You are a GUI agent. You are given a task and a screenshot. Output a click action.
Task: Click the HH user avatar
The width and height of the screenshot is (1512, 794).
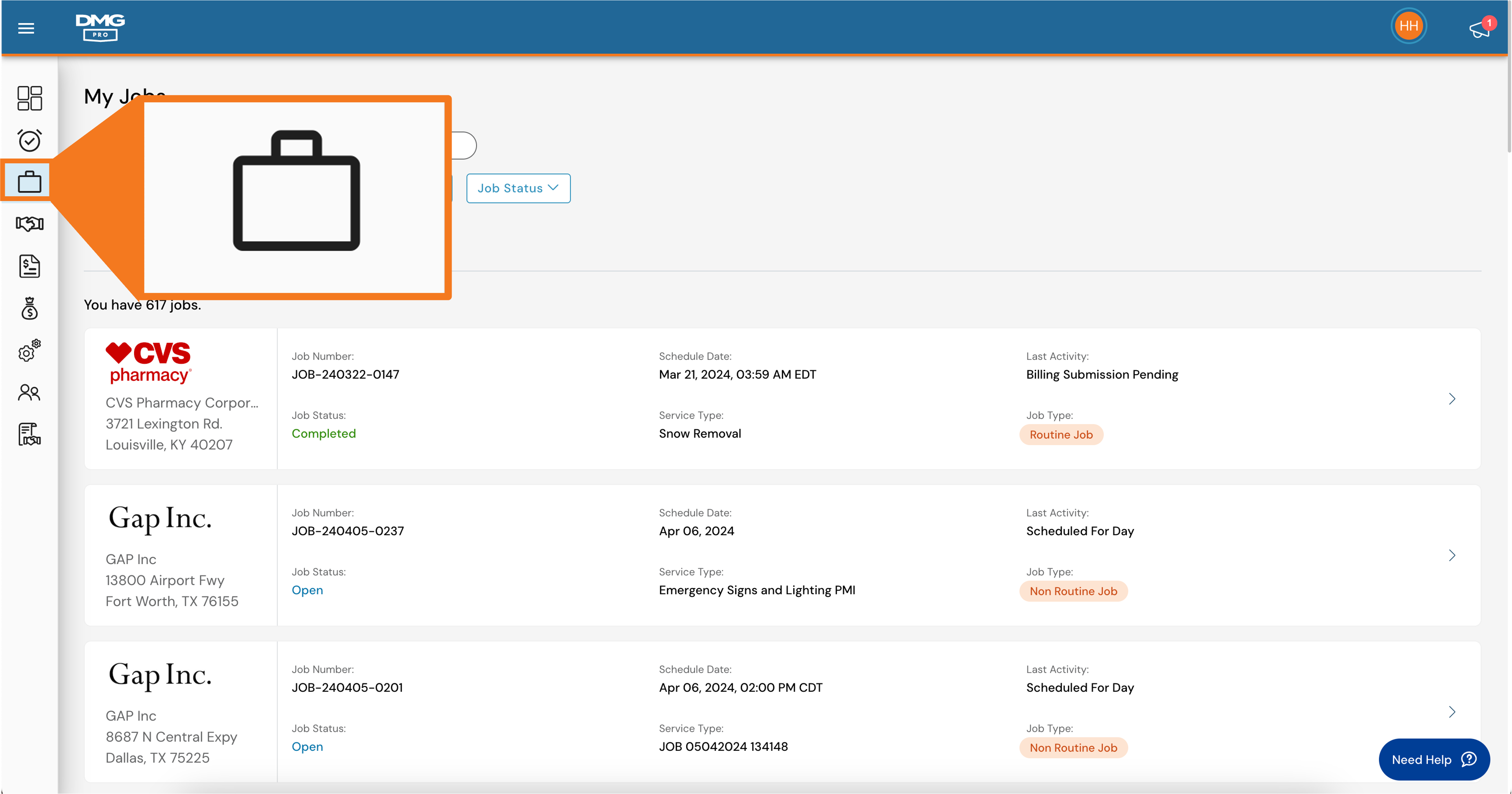coord(1408,26)
